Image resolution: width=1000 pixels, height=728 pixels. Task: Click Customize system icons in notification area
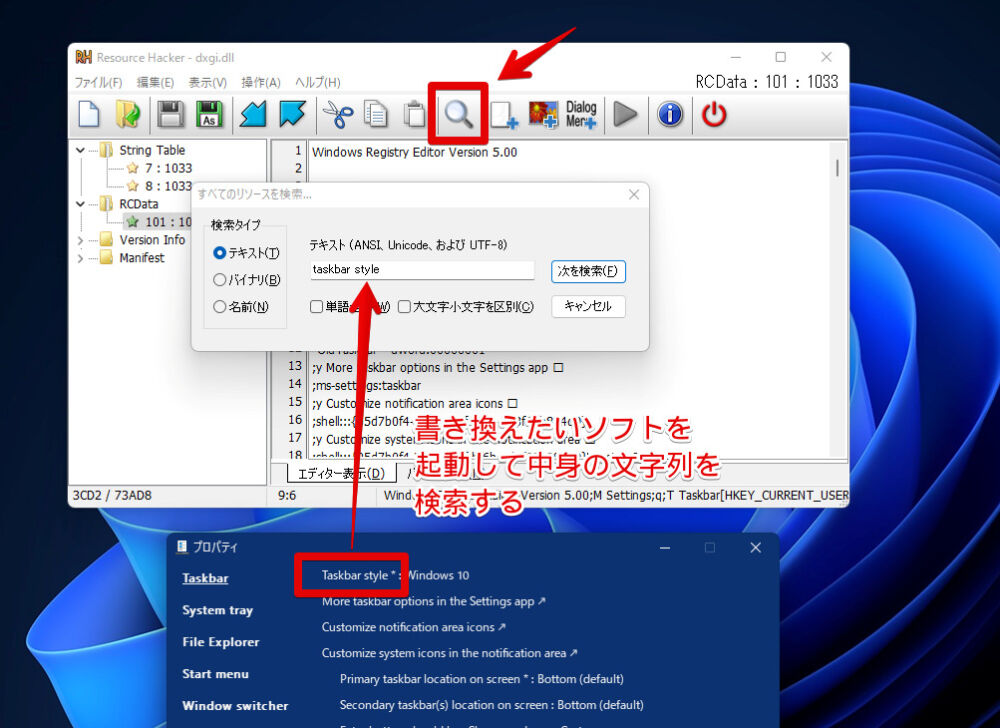click(450, 653)
